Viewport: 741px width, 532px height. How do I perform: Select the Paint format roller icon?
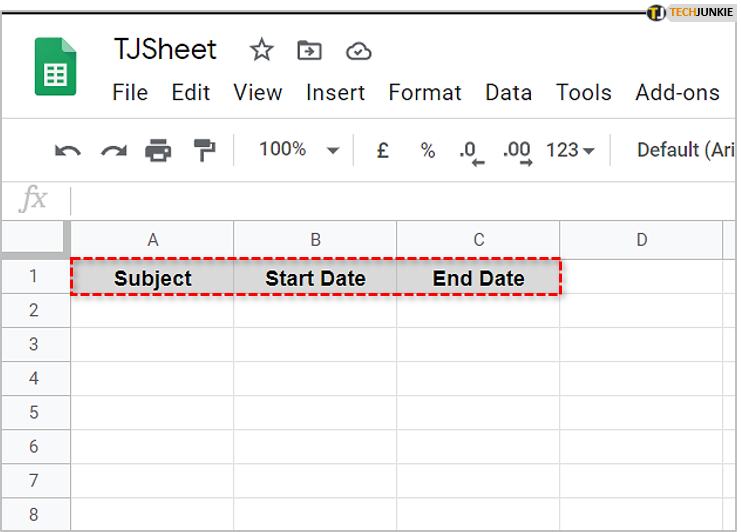(x=204, y=151)
